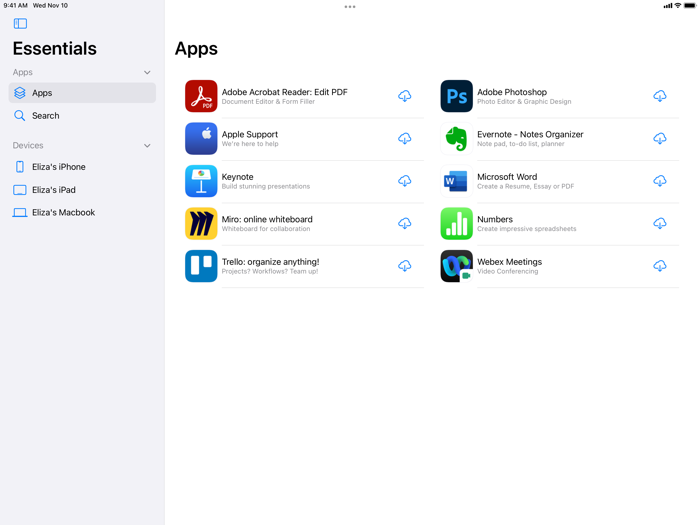Screen dimensions: 700x525
Task: Toggle the sidebar icon above Essentials
Action: tap(20, 24)
